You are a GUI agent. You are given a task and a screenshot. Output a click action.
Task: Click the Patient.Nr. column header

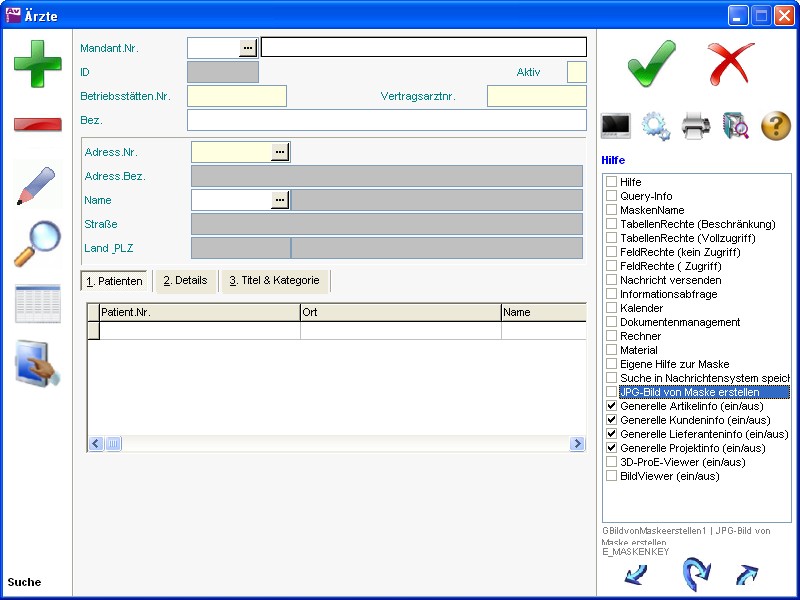(199, 313)
